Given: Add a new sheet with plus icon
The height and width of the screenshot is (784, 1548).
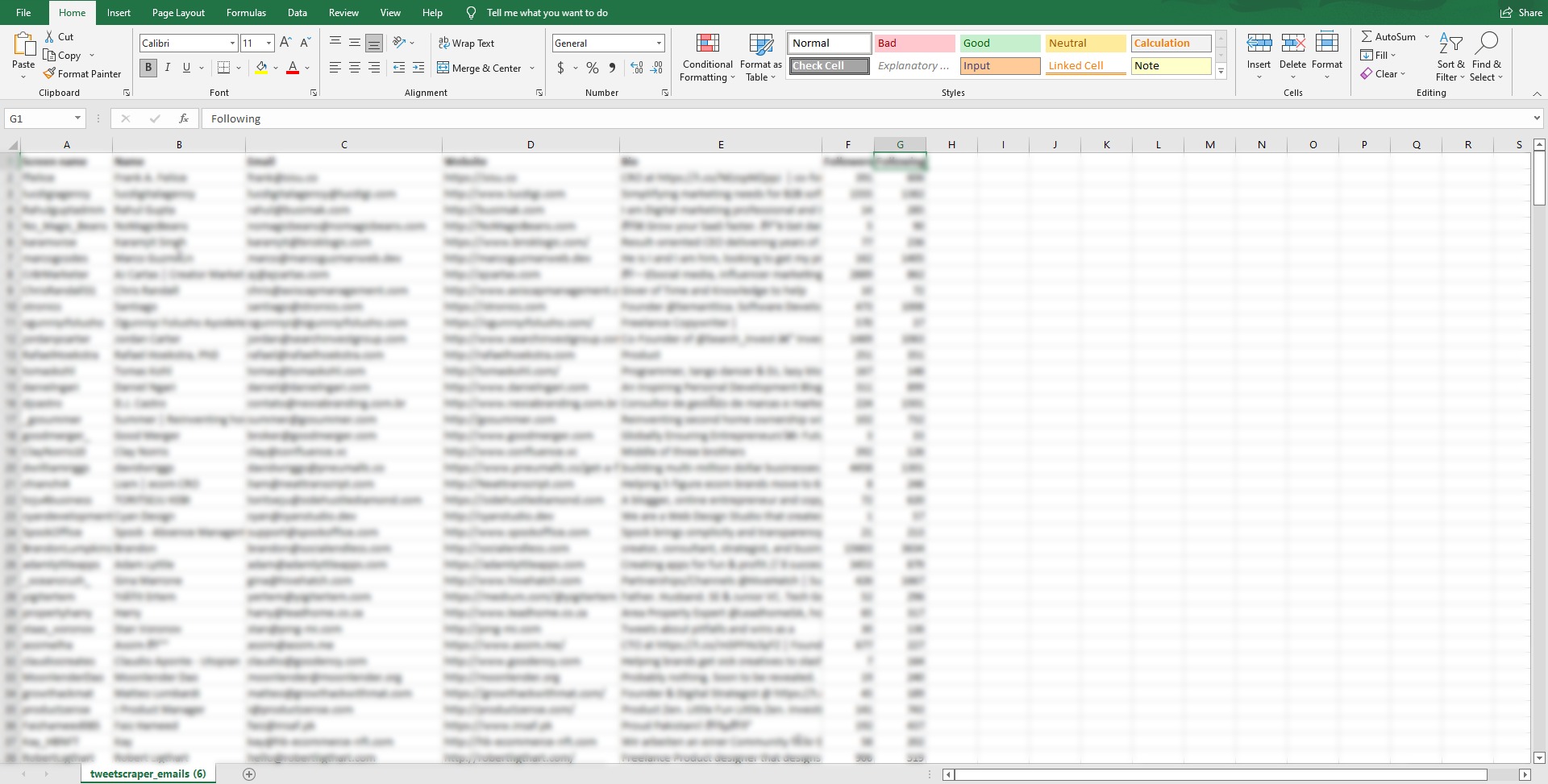Looking at the screenshot, I should pos(249,774).
